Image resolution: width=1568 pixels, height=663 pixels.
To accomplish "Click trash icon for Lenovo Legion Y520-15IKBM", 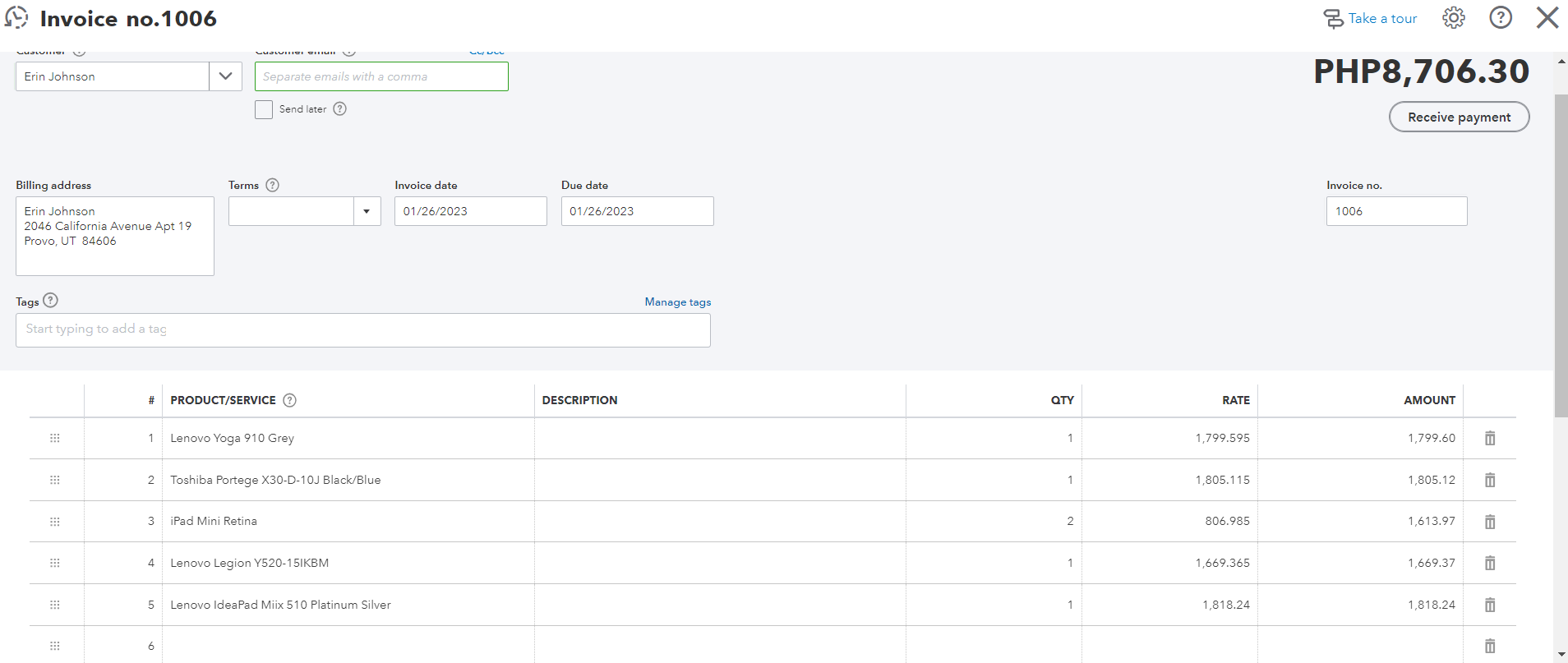I will 1489,564.
